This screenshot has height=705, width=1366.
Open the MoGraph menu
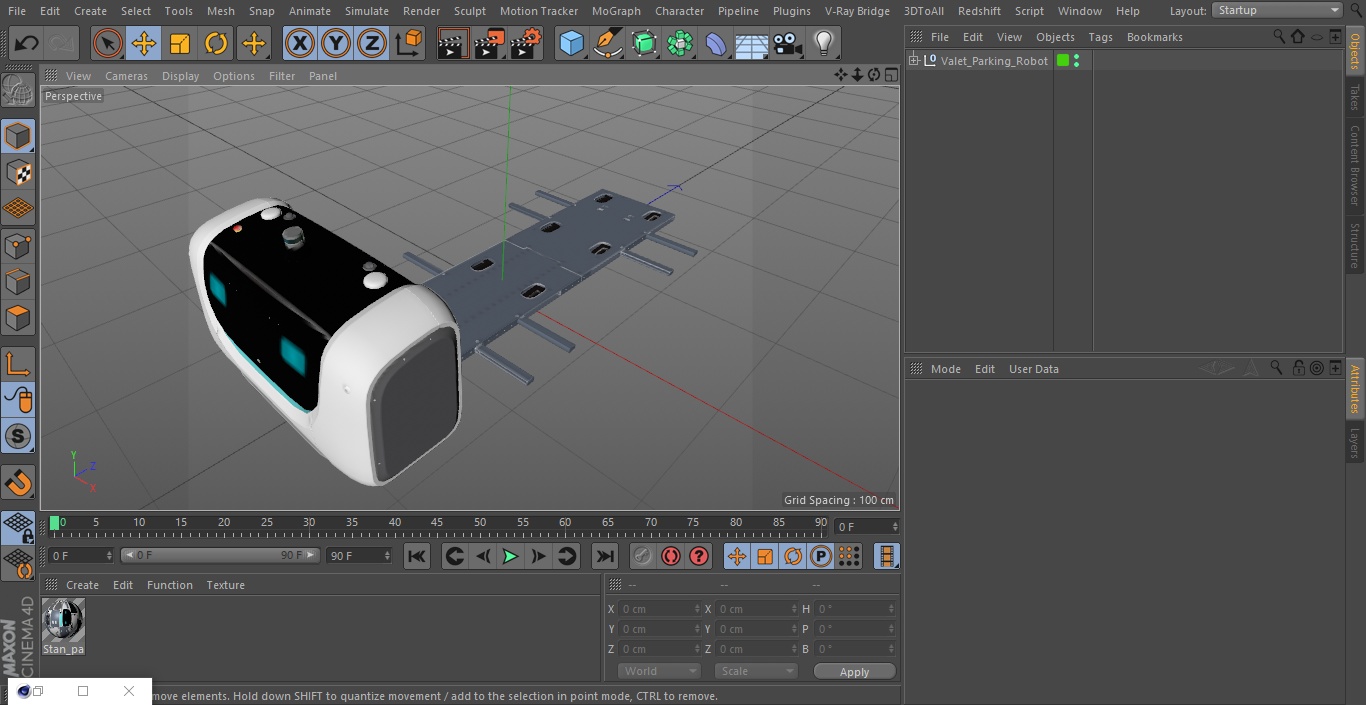(616, 11)
